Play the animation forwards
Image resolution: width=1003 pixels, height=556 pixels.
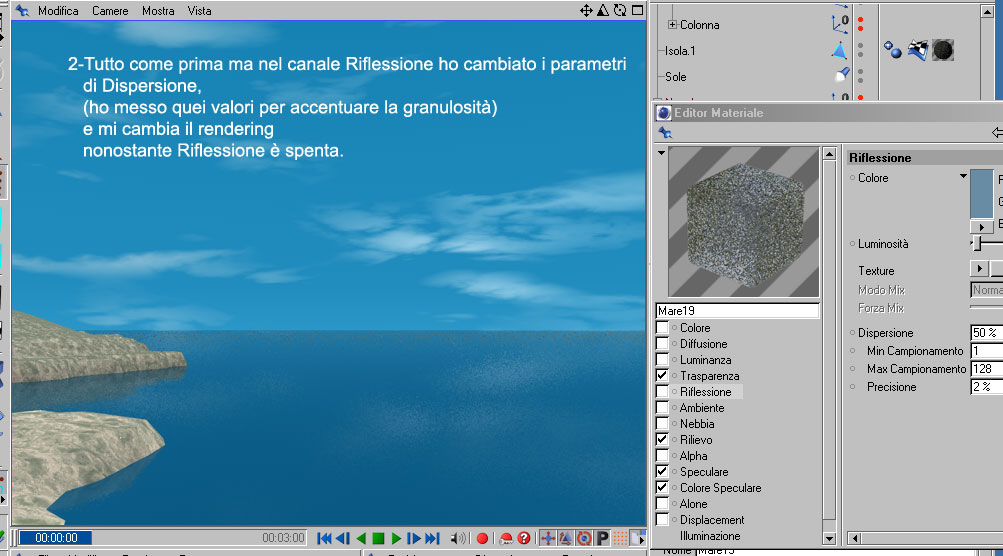point(396,538)
